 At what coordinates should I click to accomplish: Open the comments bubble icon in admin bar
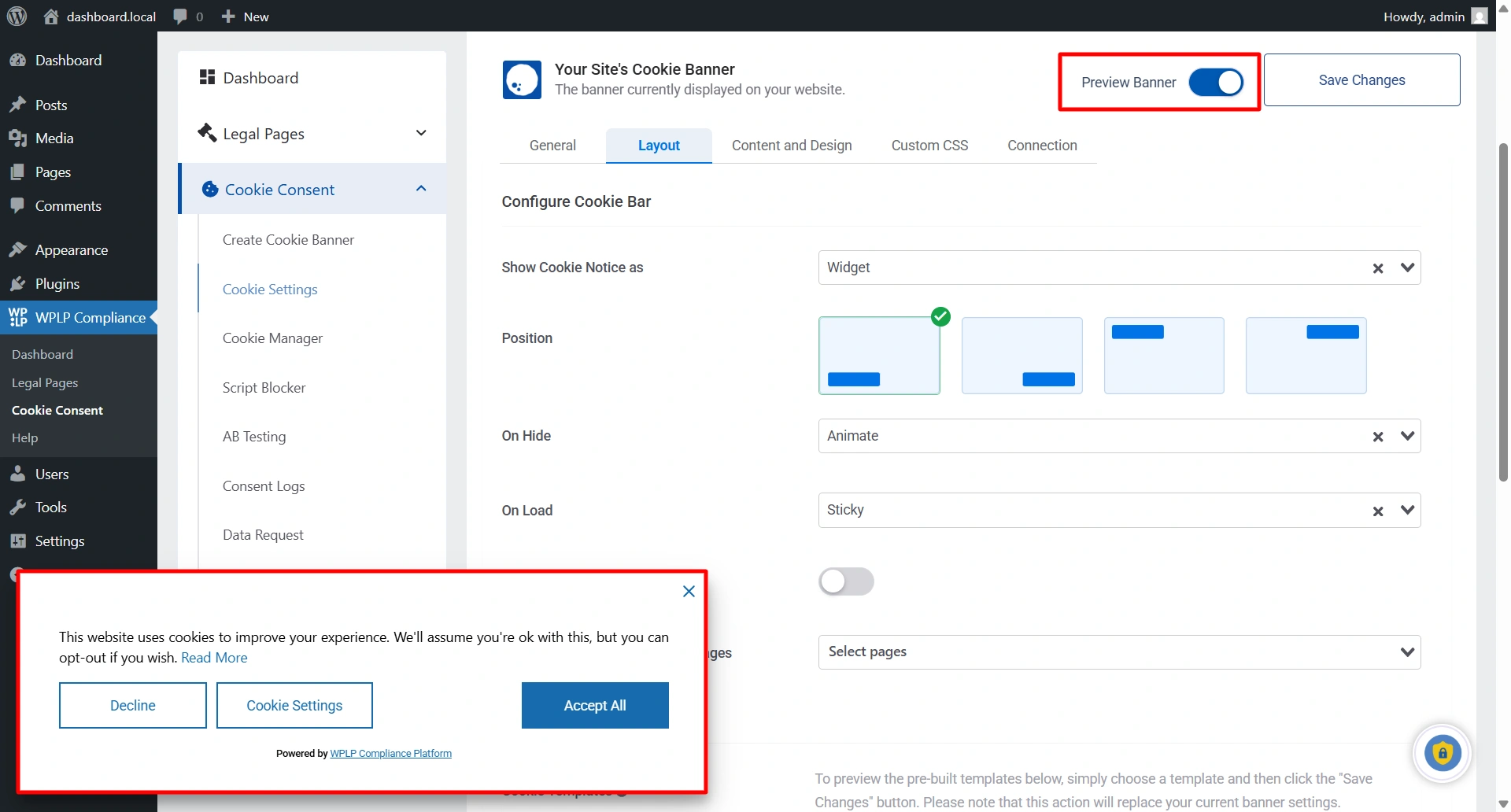(180, 17)
